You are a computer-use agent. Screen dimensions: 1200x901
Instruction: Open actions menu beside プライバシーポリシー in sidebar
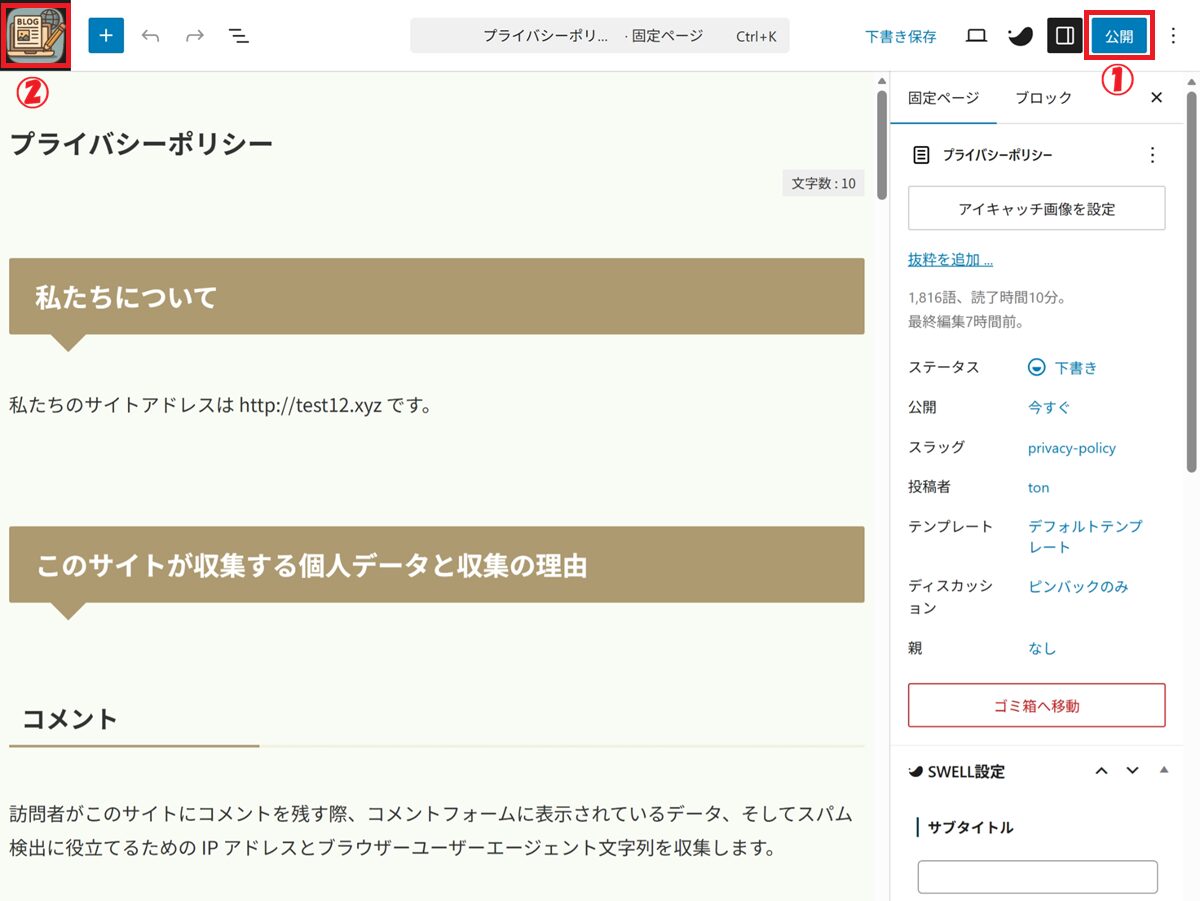point(1152,155)
